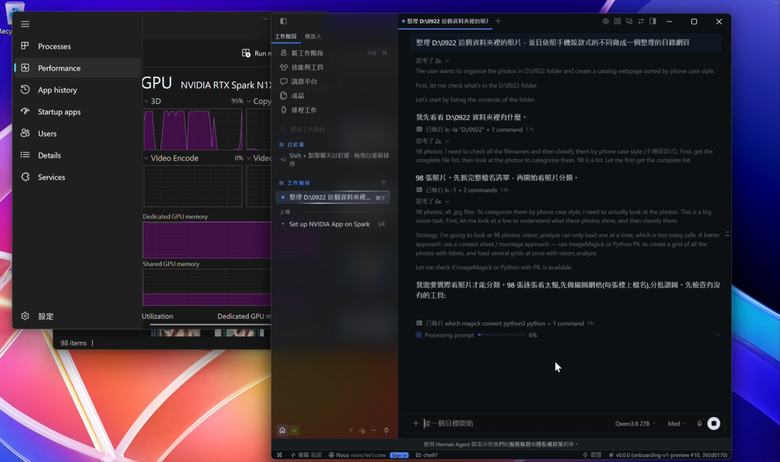Click the leftmost status bar icon
This screenshot has height=462, width=780.
point(280,455)
